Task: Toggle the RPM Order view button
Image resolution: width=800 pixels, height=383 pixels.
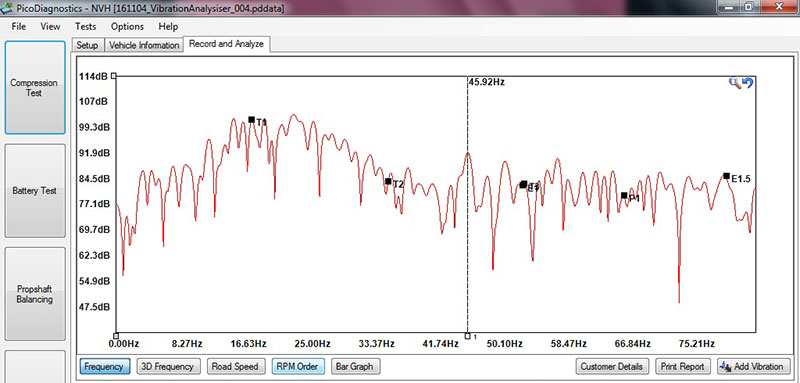Action: click(297, 366)
